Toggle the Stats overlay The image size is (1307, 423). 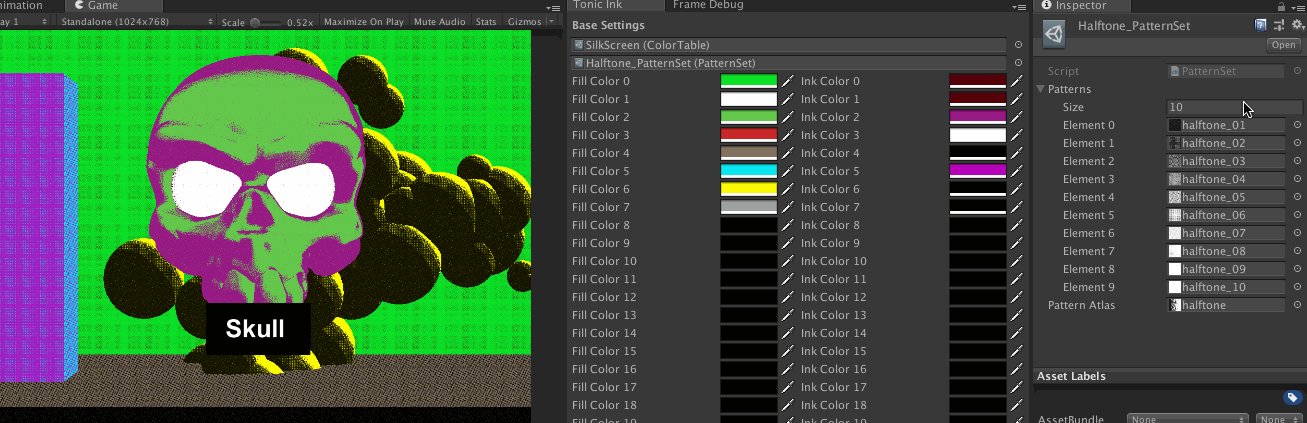[x=485, y=21]
